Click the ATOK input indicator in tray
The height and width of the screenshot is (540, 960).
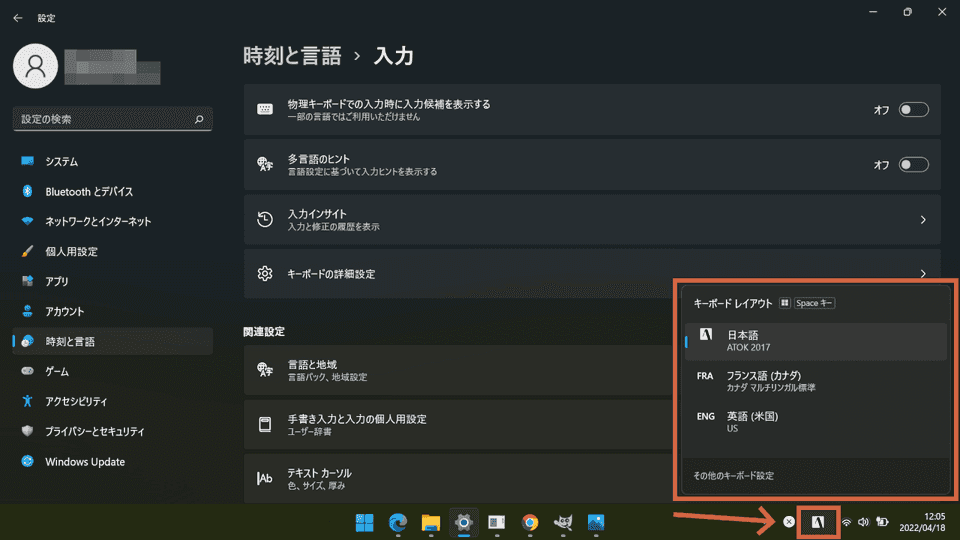(x=818, y=522)
